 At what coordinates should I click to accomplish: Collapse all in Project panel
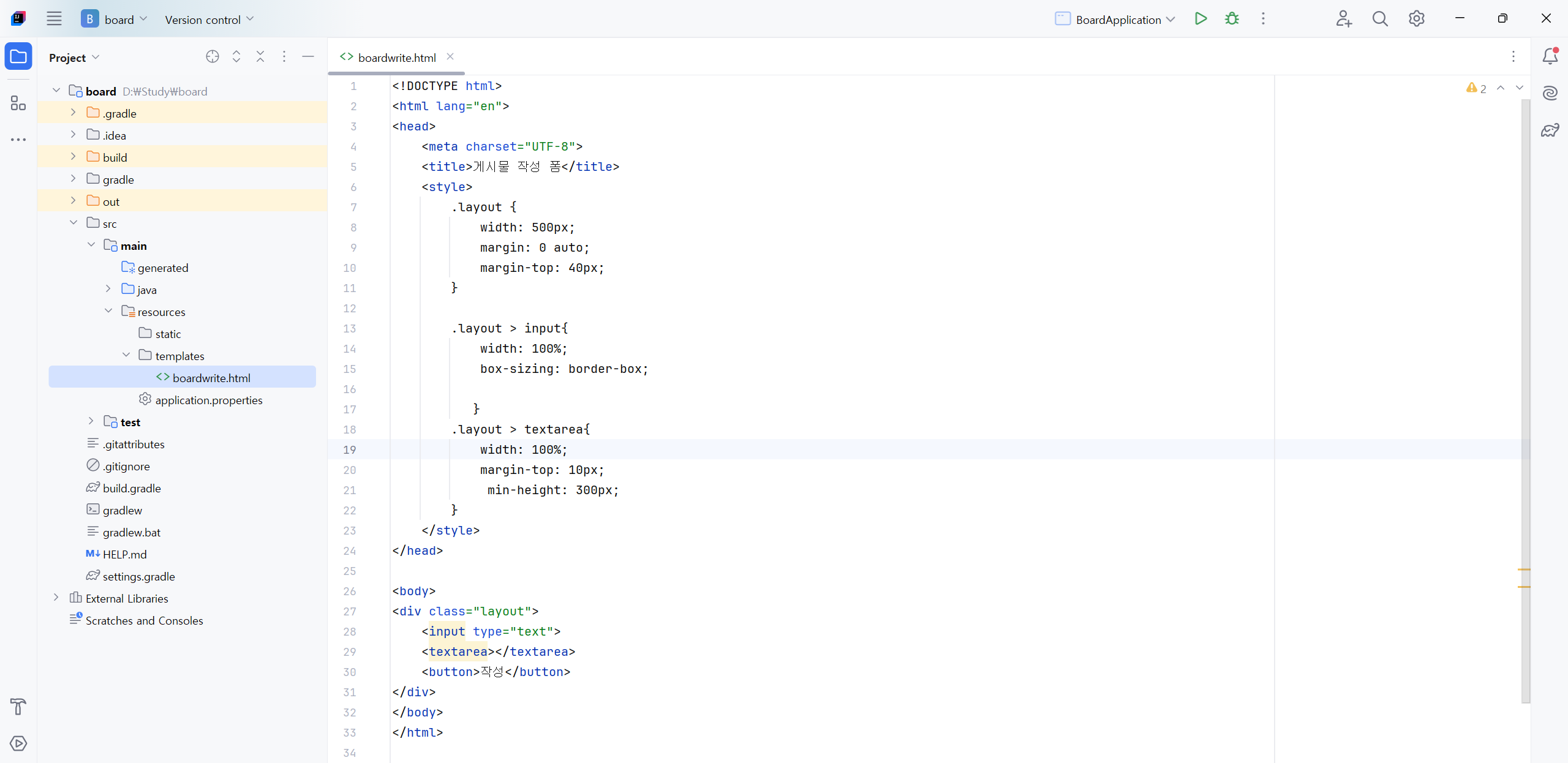coord(260,57)
